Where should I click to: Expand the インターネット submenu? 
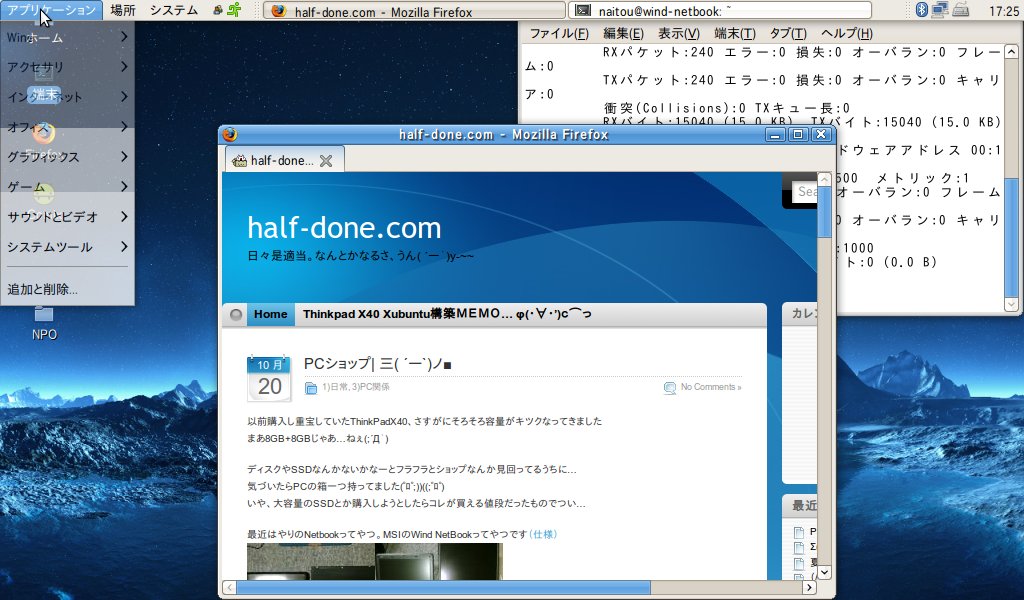coord(67,97)
